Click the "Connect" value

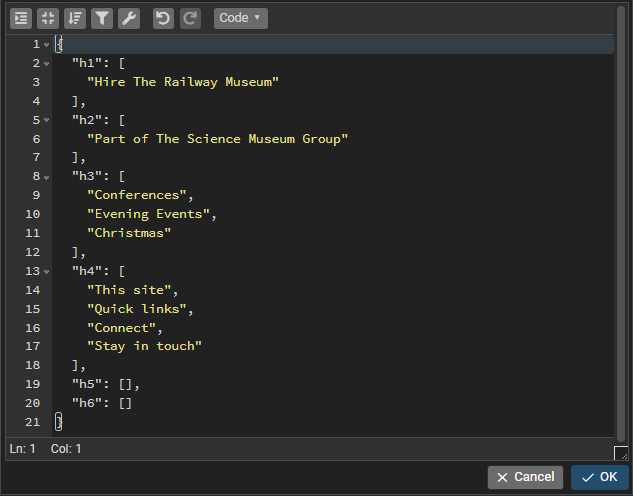tap(122, 328)
